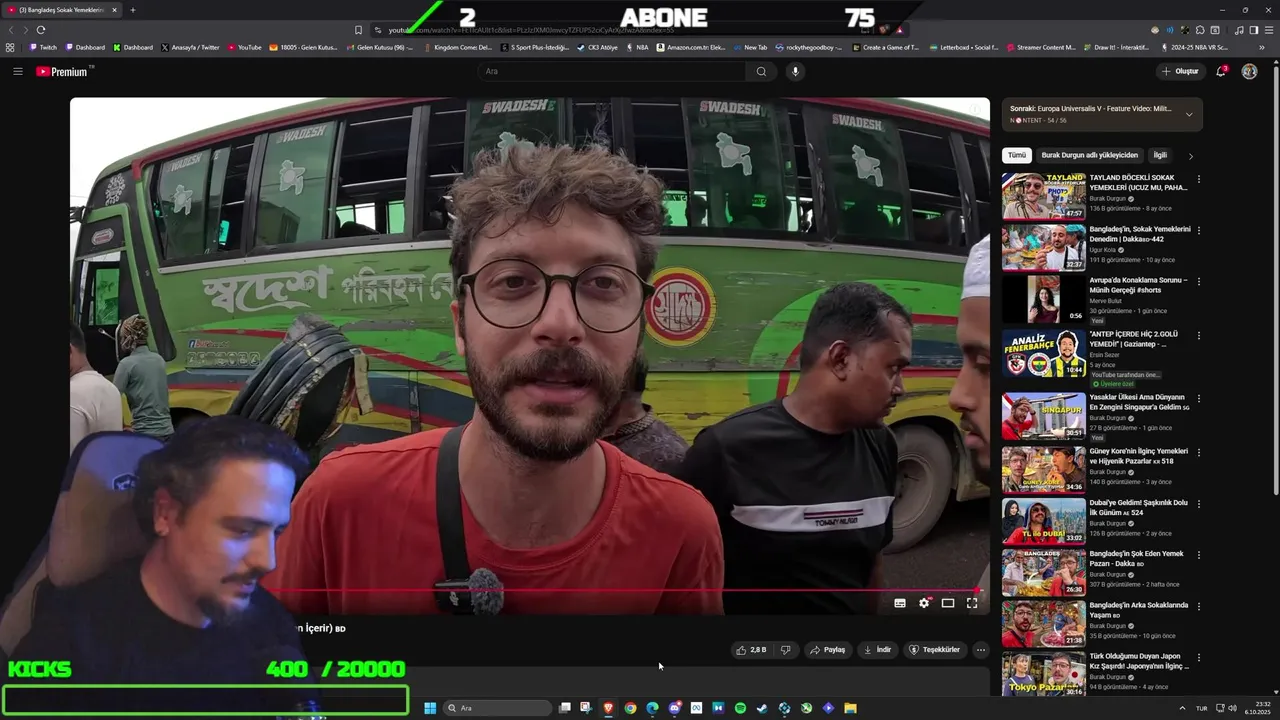This screenshot has height=720, width=1280.
Task: Toggle subtitles in the video player
Action: point(900,603)
